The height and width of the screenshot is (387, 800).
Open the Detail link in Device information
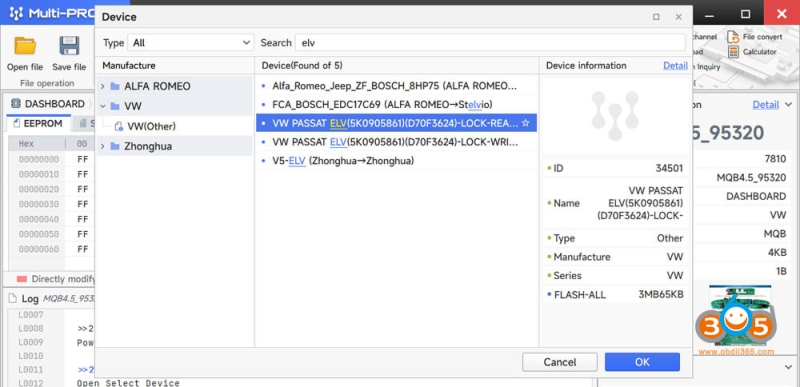(x=675, y=65)
